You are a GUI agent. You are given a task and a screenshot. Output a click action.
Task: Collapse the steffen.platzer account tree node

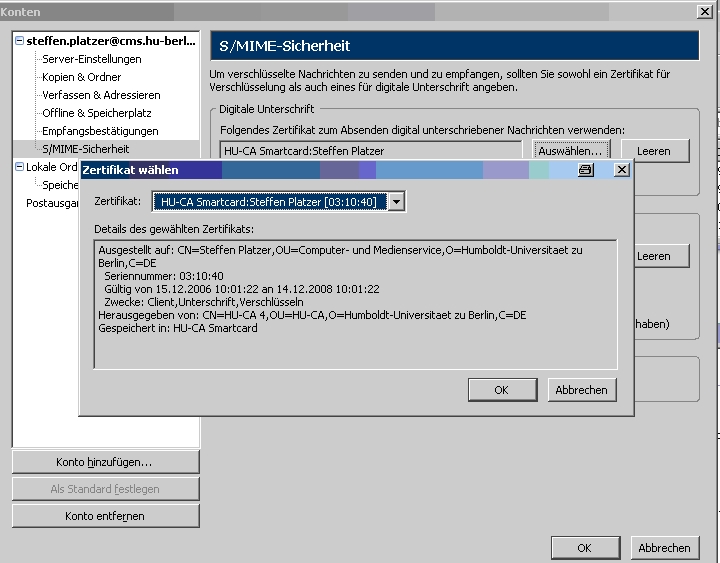click(x=20, y=41)
